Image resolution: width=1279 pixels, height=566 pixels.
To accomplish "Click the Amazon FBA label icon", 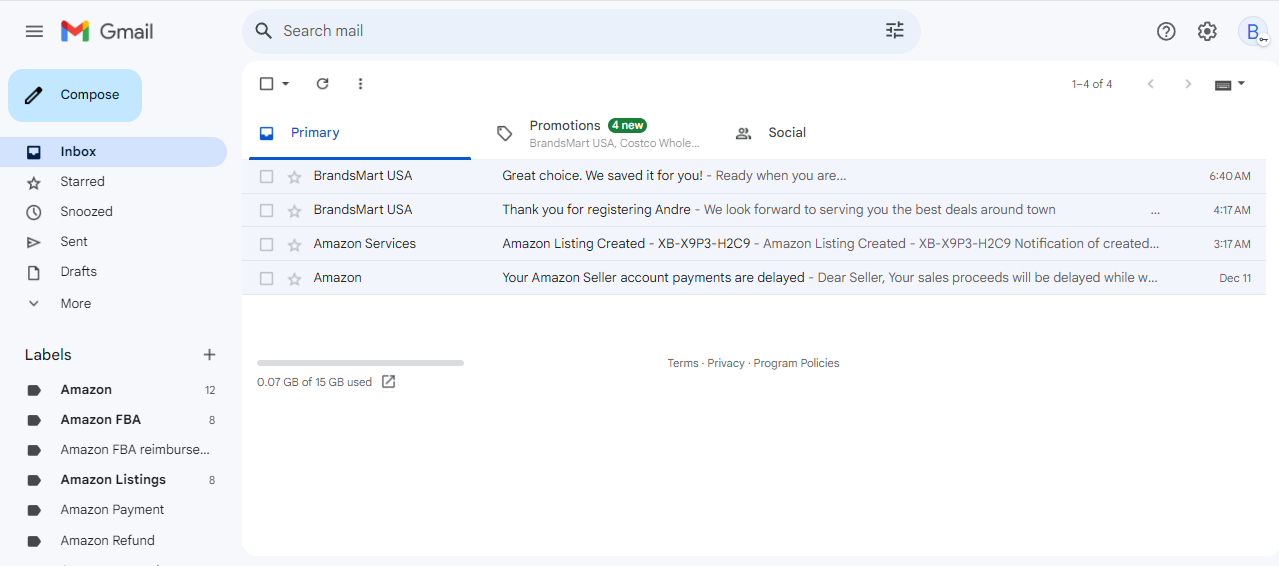I will [34, 420].
